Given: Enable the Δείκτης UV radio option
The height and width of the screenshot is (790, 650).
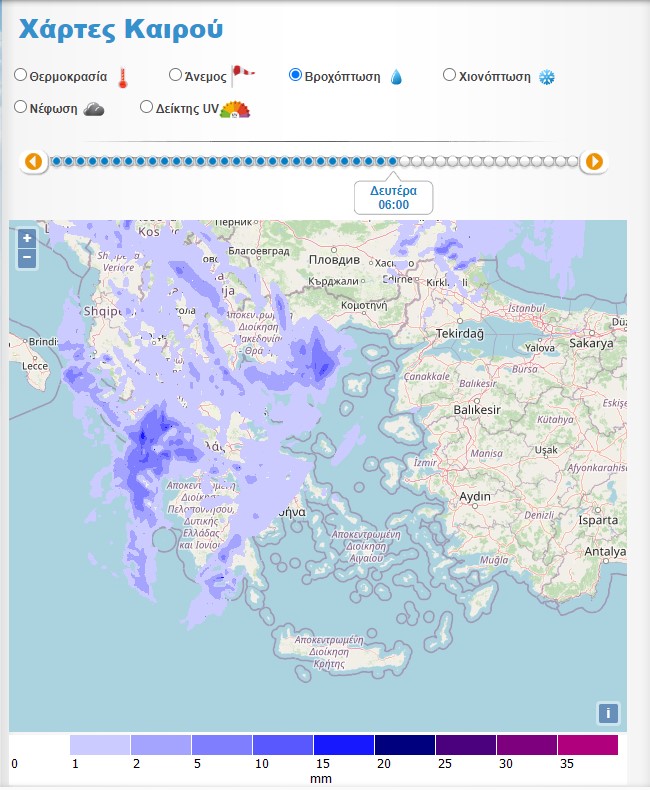Looking at the screenshot, I should point(146,106).
